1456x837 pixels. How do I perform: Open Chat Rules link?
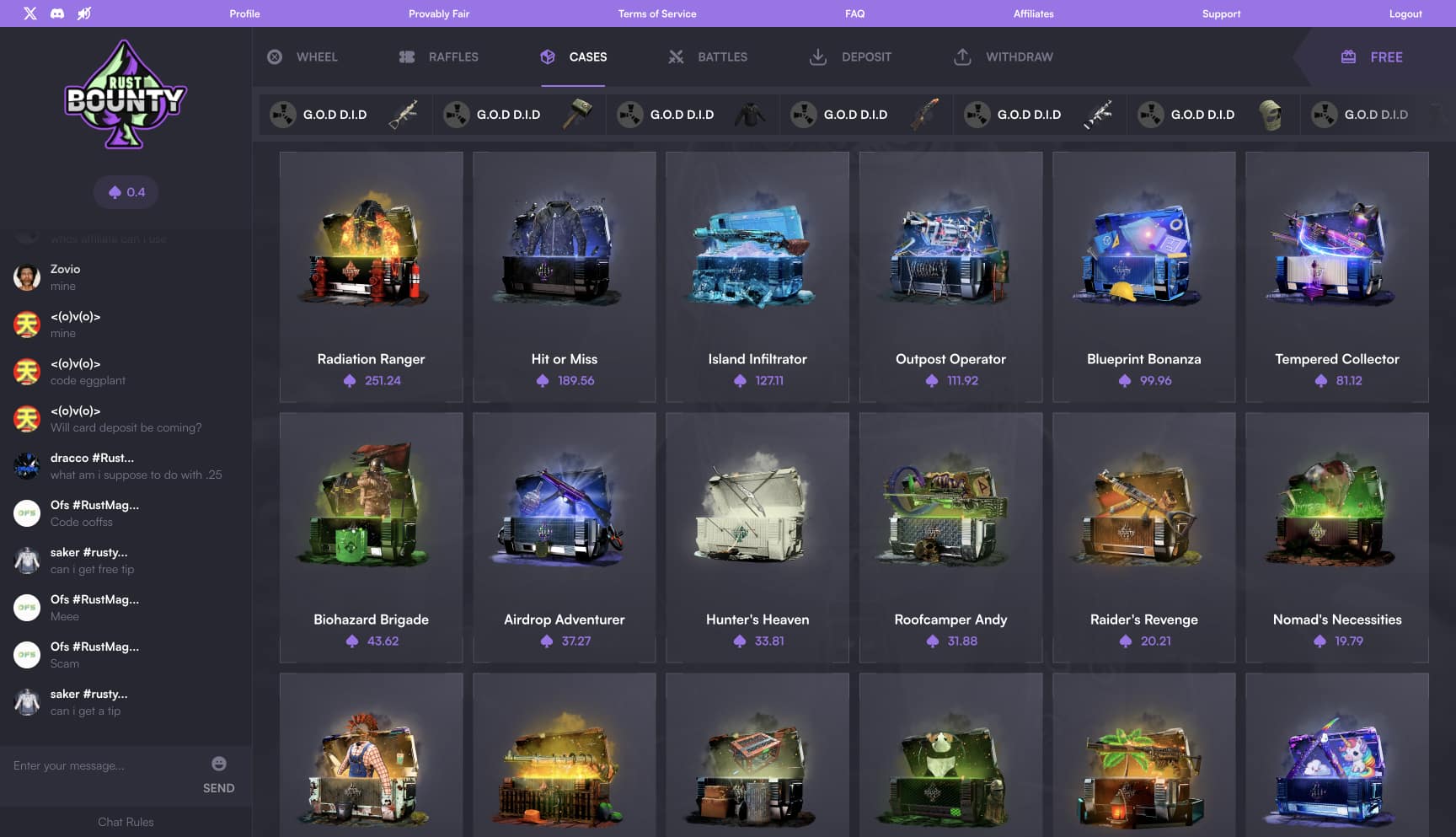[126, 822]
